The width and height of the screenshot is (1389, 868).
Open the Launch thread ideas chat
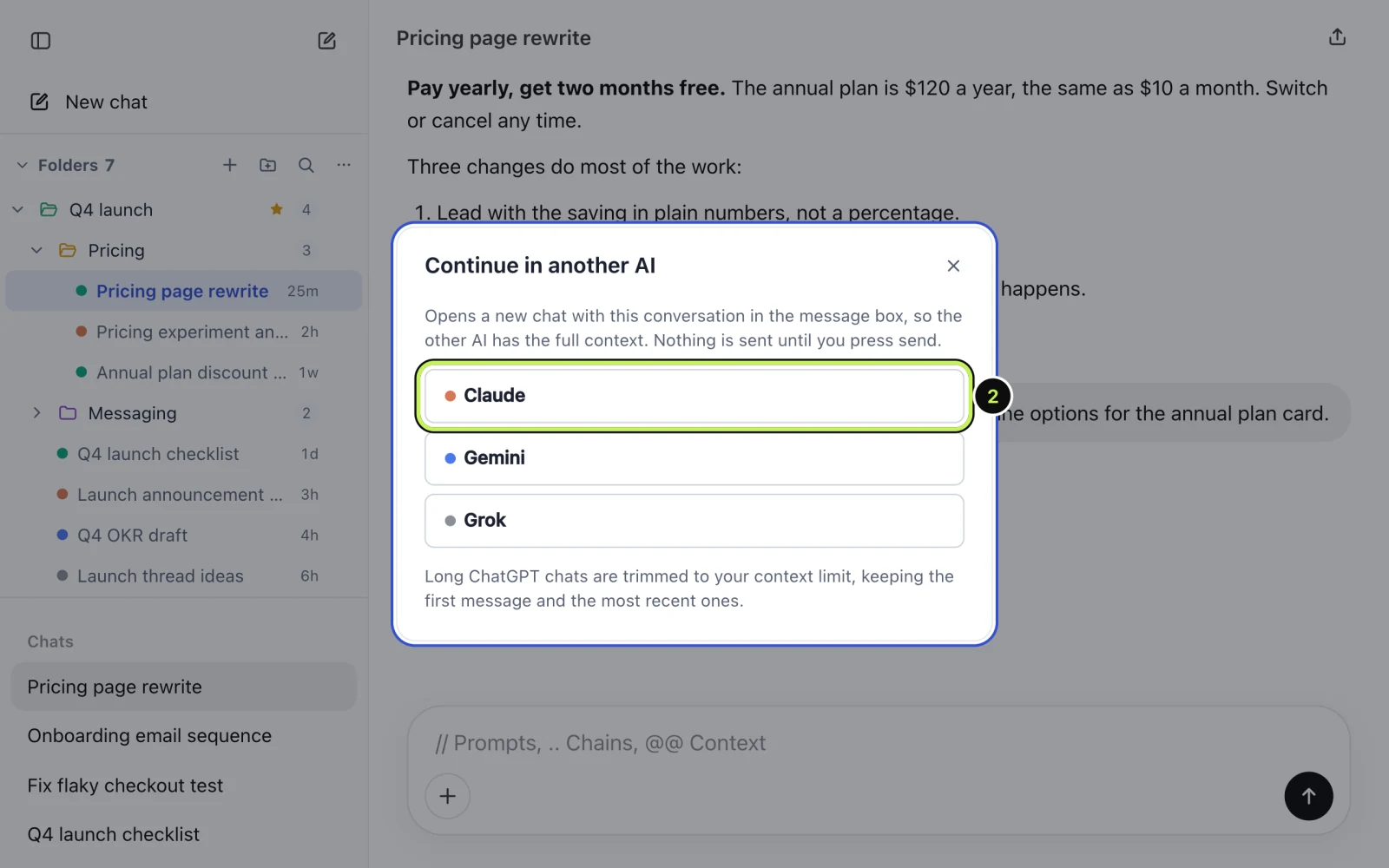[x=184, y=576]
